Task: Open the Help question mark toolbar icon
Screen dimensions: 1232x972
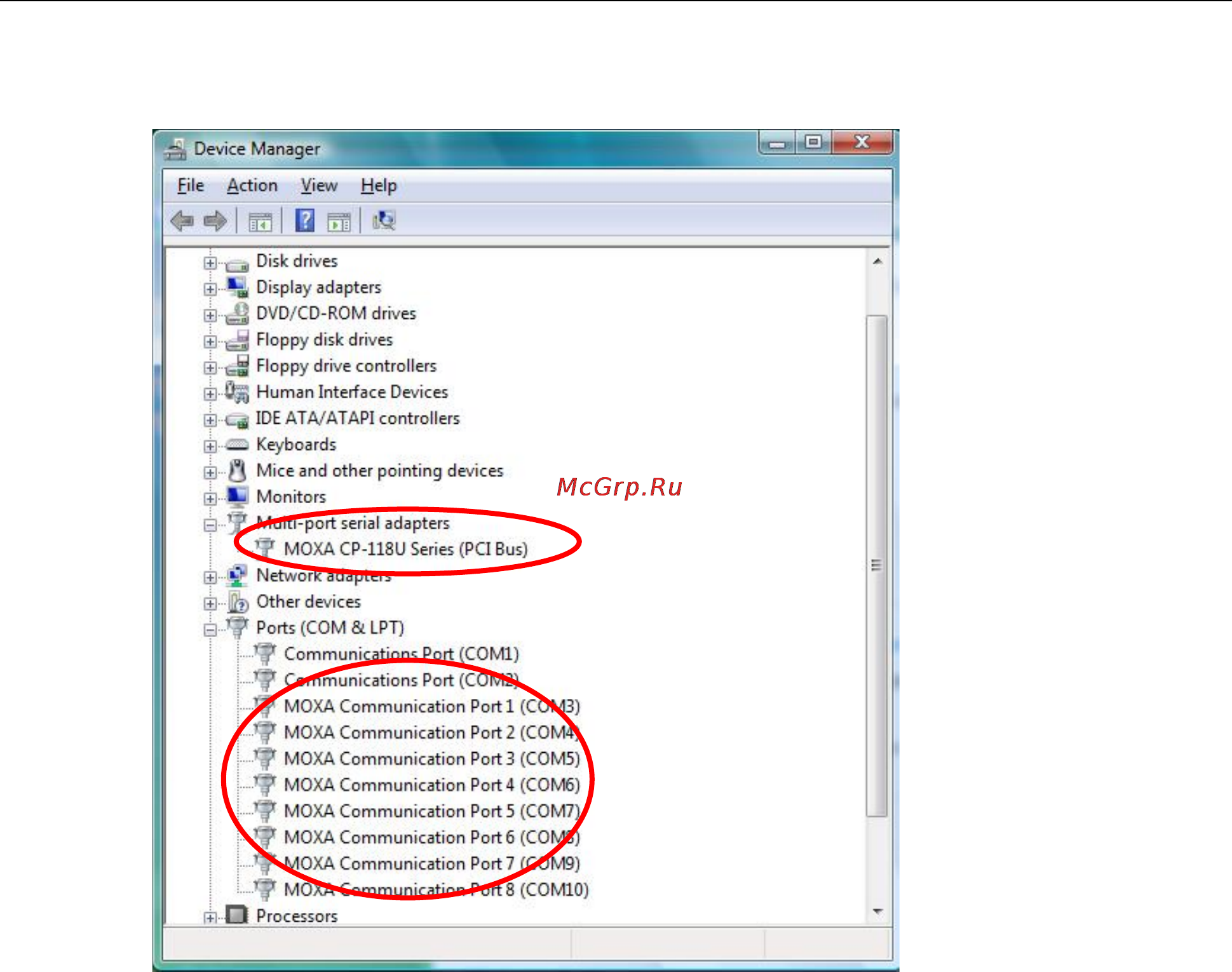Action: pos(305,220)
